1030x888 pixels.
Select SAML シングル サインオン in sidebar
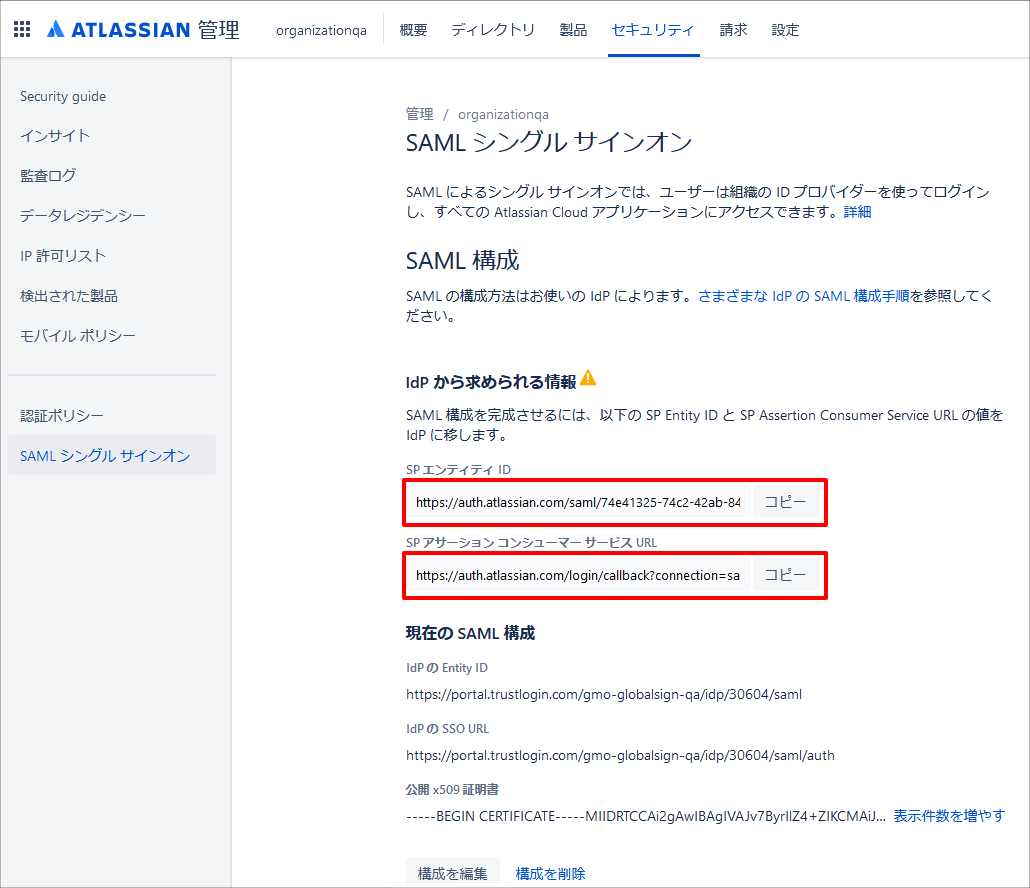point(112,455)
